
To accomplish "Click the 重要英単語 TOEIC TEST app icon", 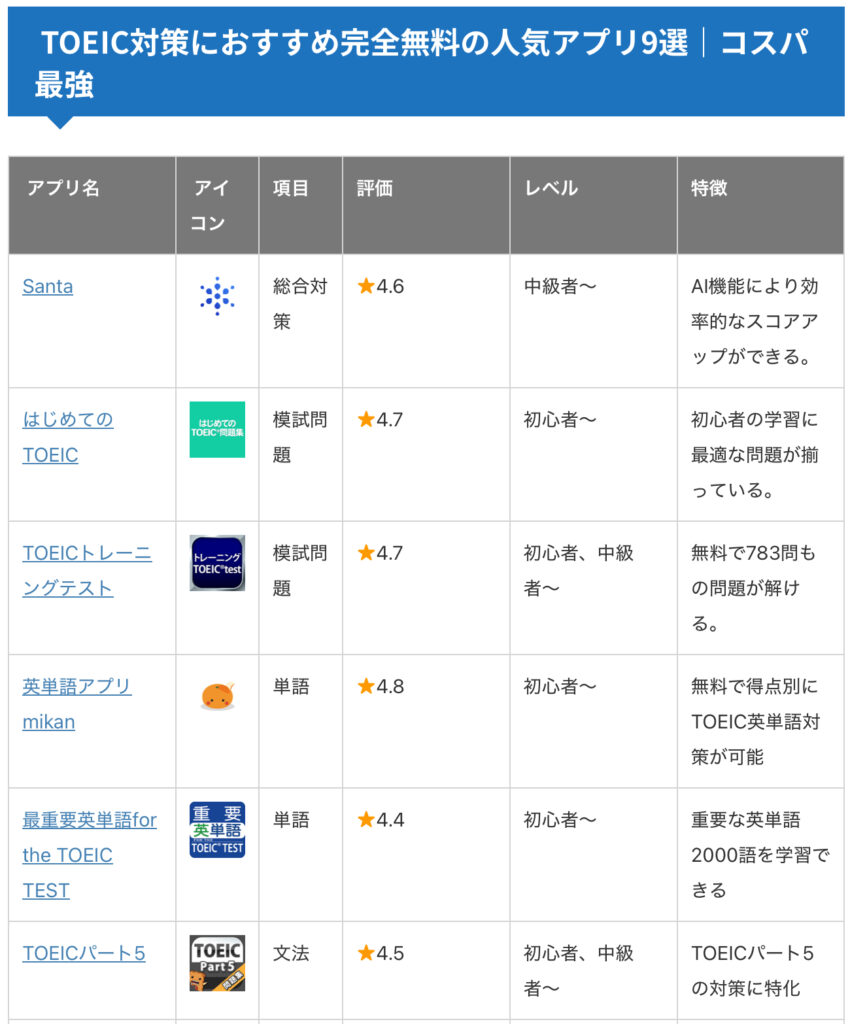I will (217, 829).
